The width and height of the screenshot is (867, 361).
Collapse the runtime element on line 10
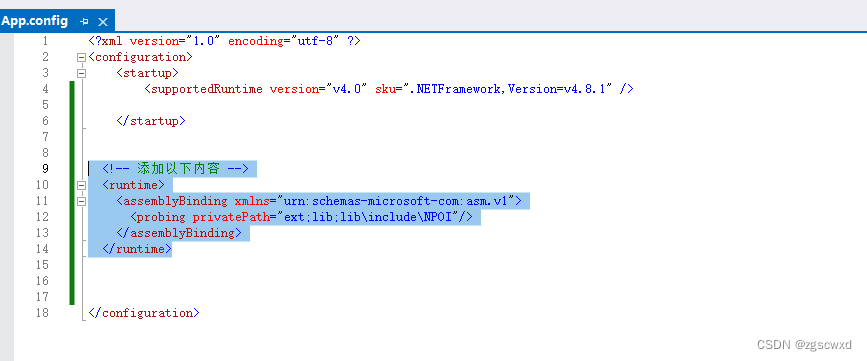tap(82, 185)
